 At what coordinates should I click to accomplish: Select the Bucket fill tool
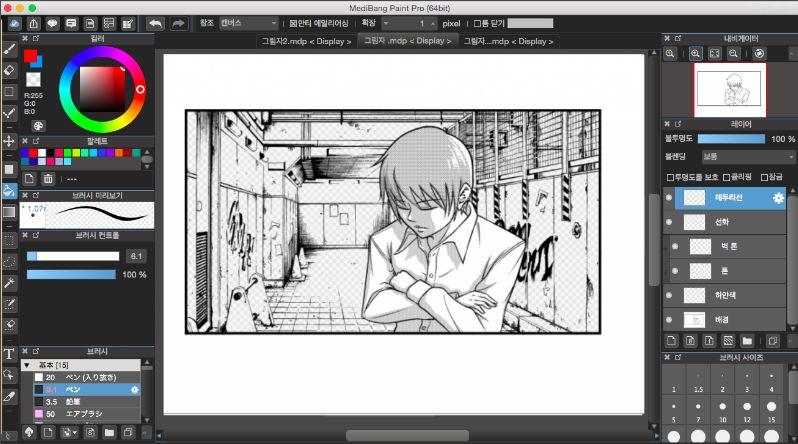point(9,191)
